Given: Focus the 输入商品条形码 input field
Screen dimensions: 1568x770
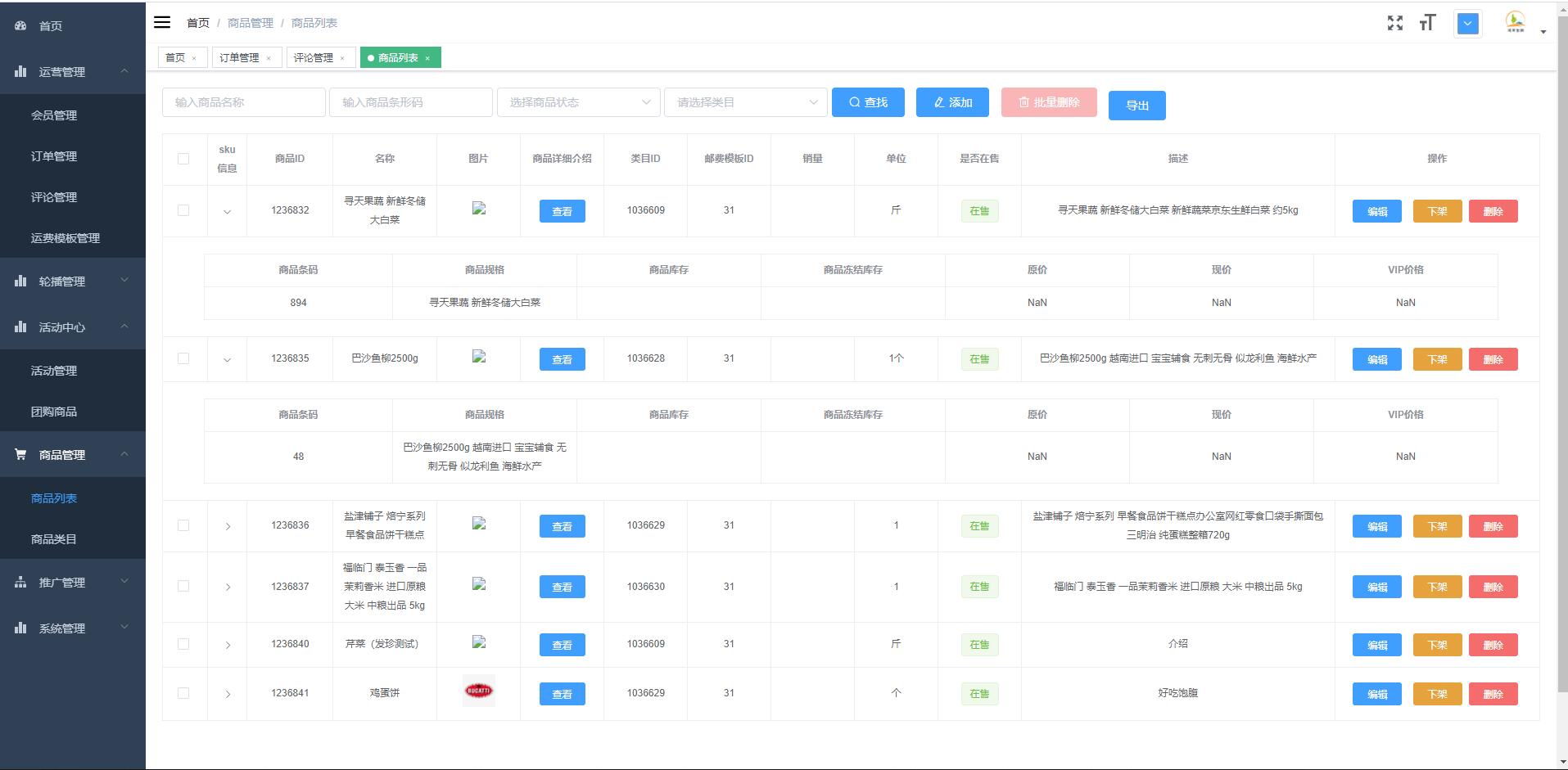Looking at the screenshot, I should [411, 102].
